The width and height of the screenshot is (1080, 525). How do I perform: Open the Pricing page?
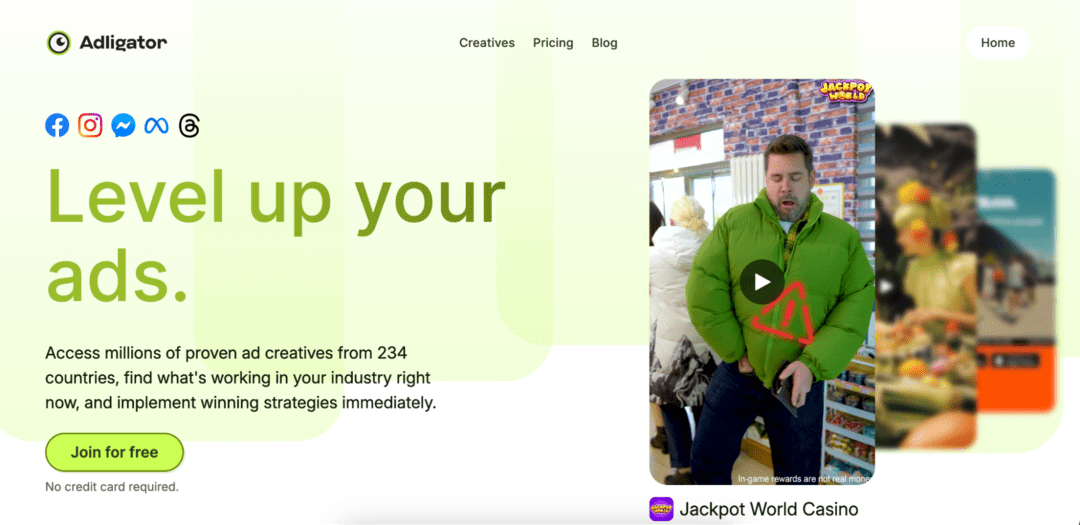pyautogui.click(x=553, y=43)
